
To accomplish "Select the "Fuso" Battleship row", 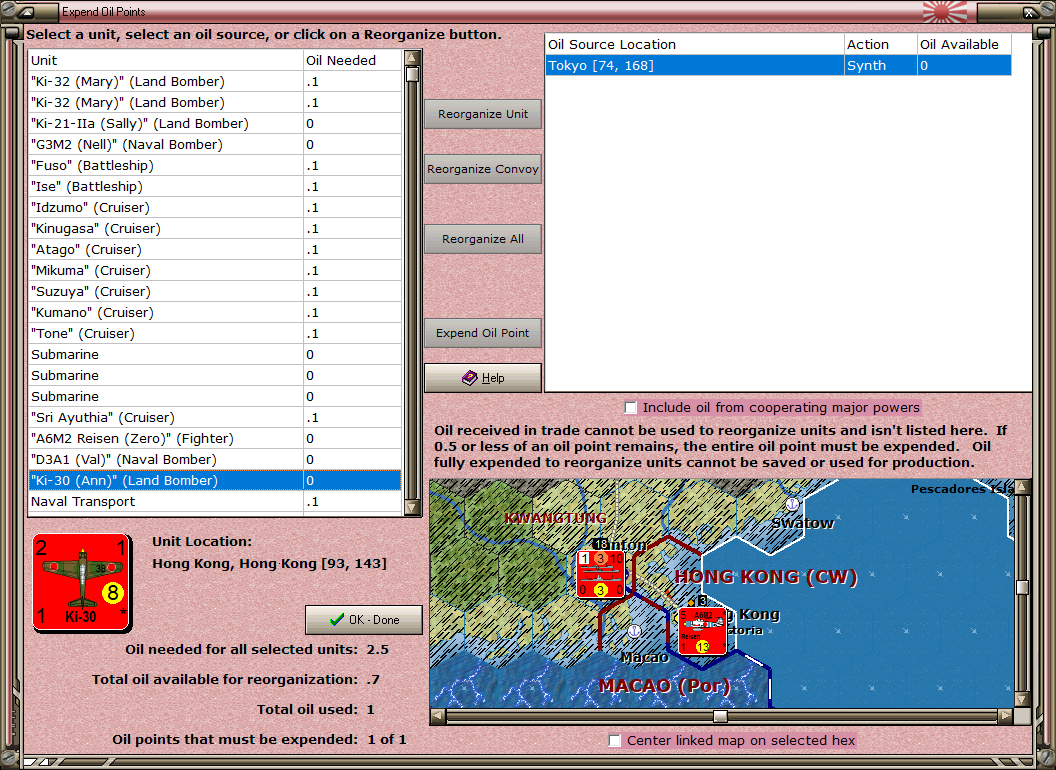I will (x=215, y=165).
